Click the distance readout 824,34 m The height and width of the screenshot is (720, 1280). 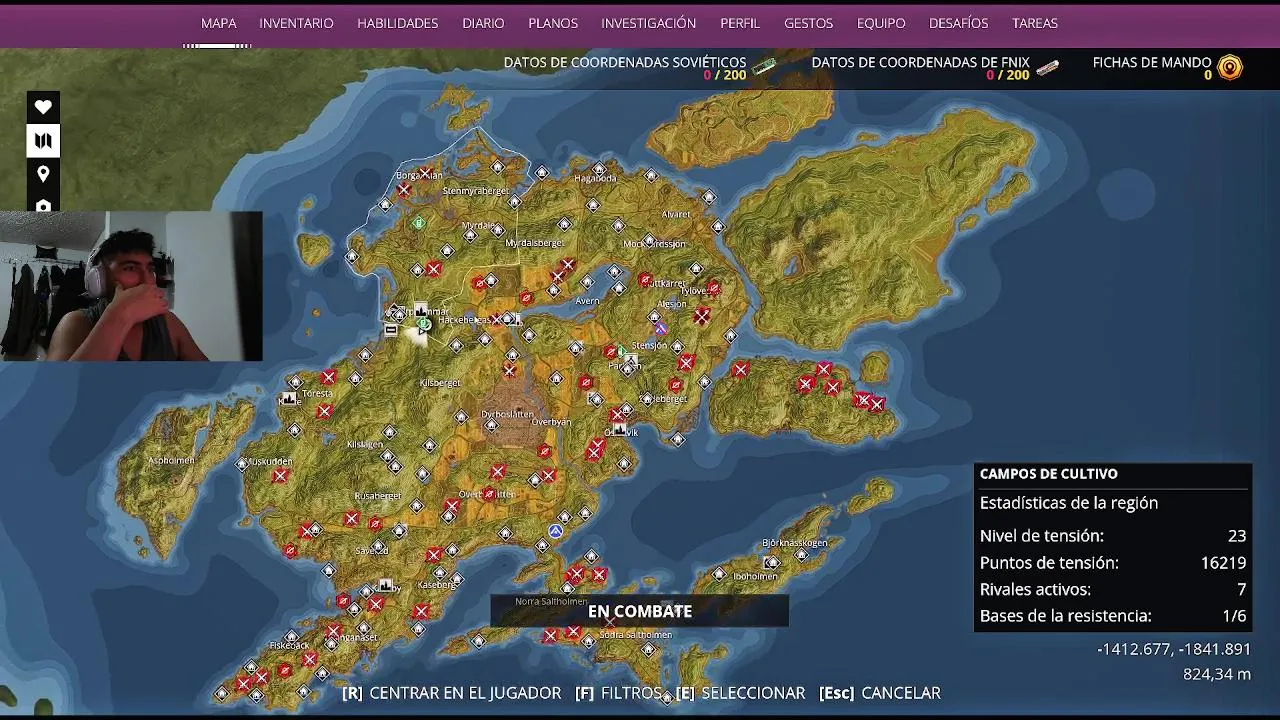tap(1217, 675)
